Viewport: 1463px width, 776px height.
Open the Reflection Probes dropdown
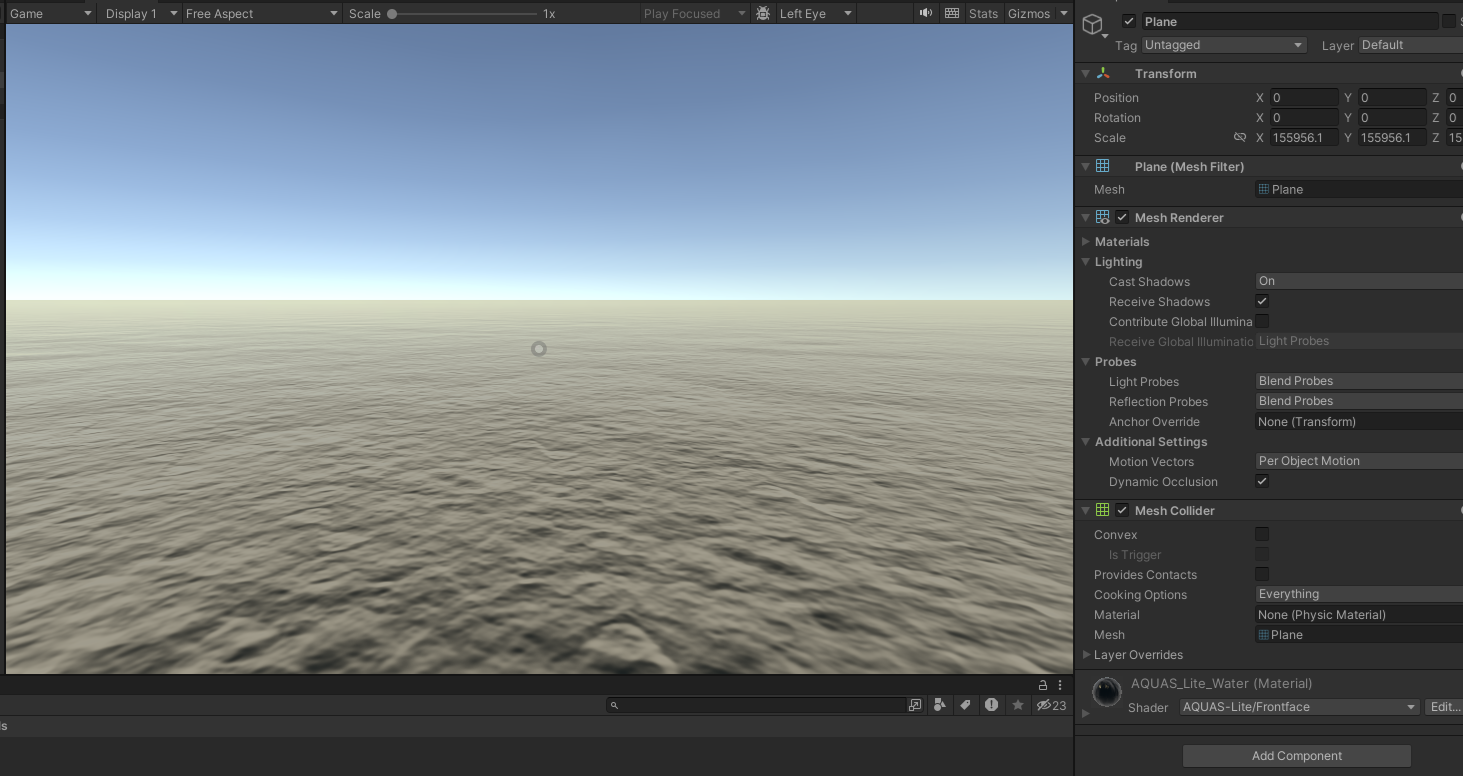click(x=1359, y=401)
